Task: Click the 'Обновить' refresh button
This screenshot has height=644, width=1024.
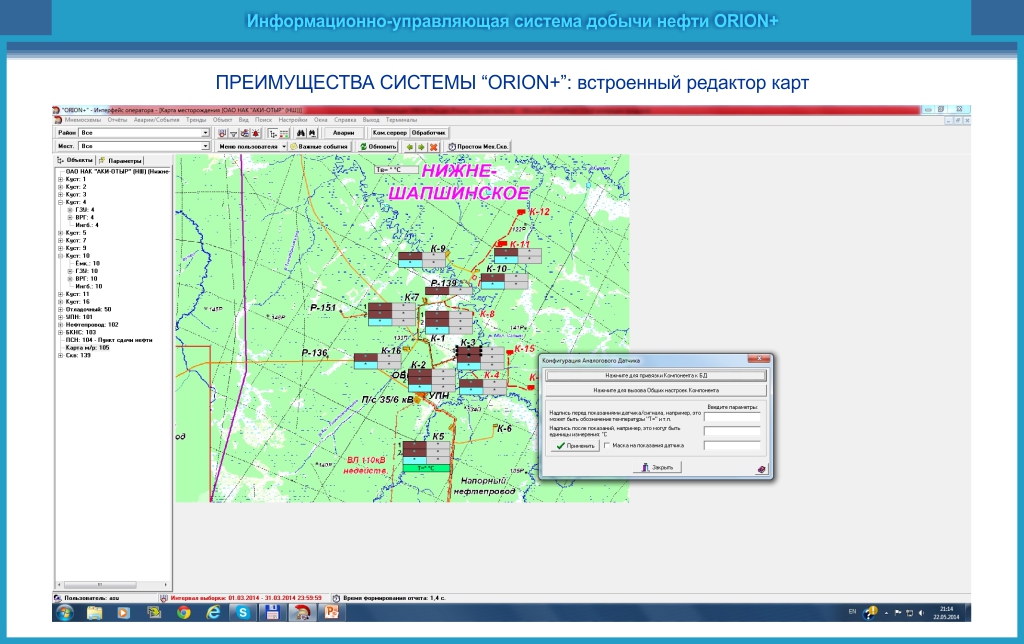Action: (378, 147)
